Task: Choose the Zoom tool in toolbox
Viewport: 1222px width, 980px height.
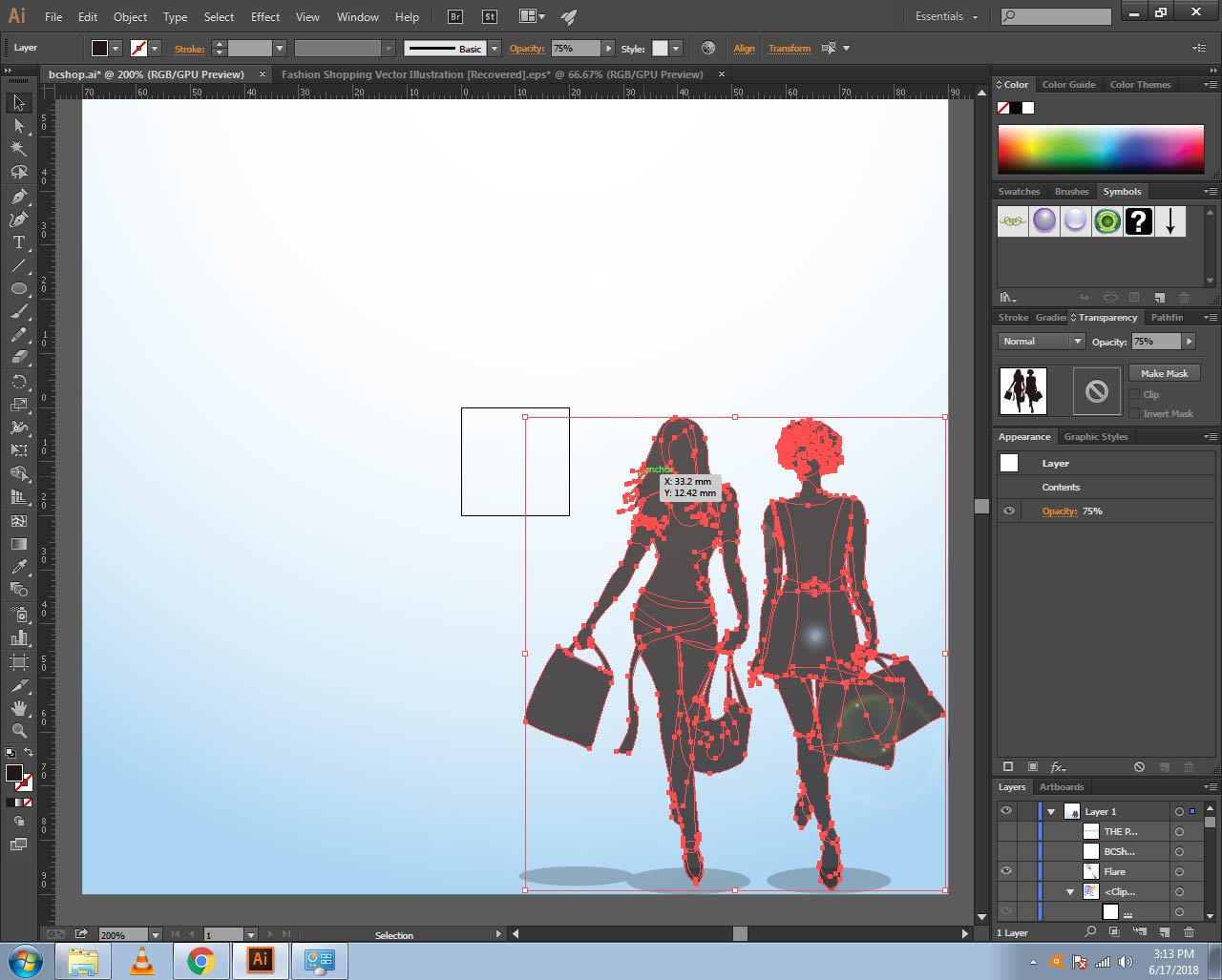Action: (18, 731)
